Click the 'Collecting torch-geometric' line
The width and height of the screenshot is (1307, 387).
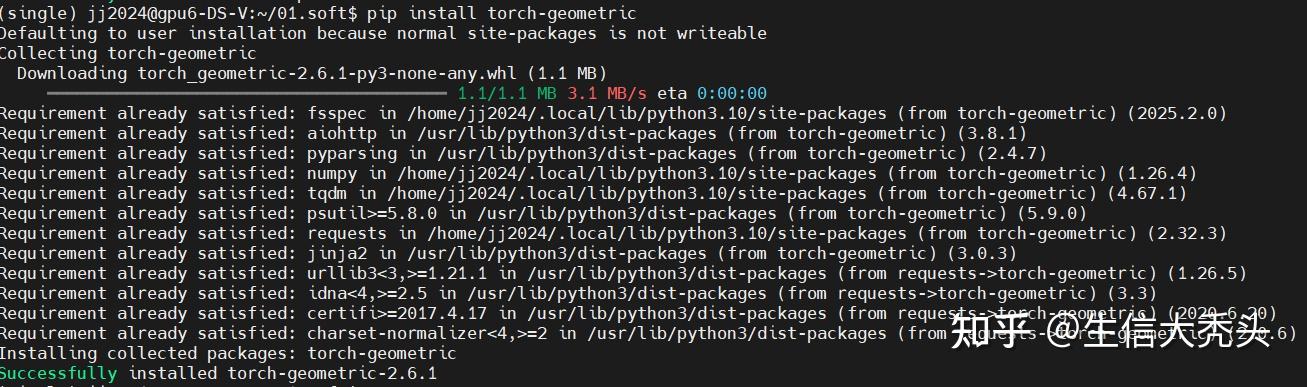click(128, 53)
